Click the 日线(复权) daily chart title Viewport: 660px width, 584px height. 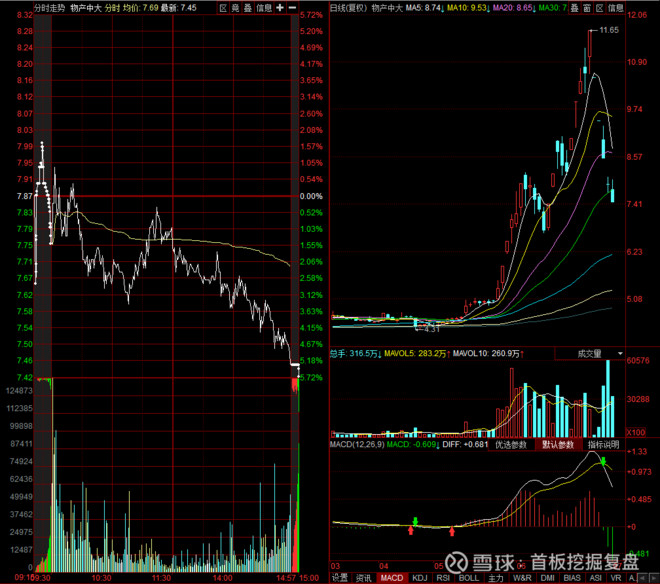click(349, 8)
